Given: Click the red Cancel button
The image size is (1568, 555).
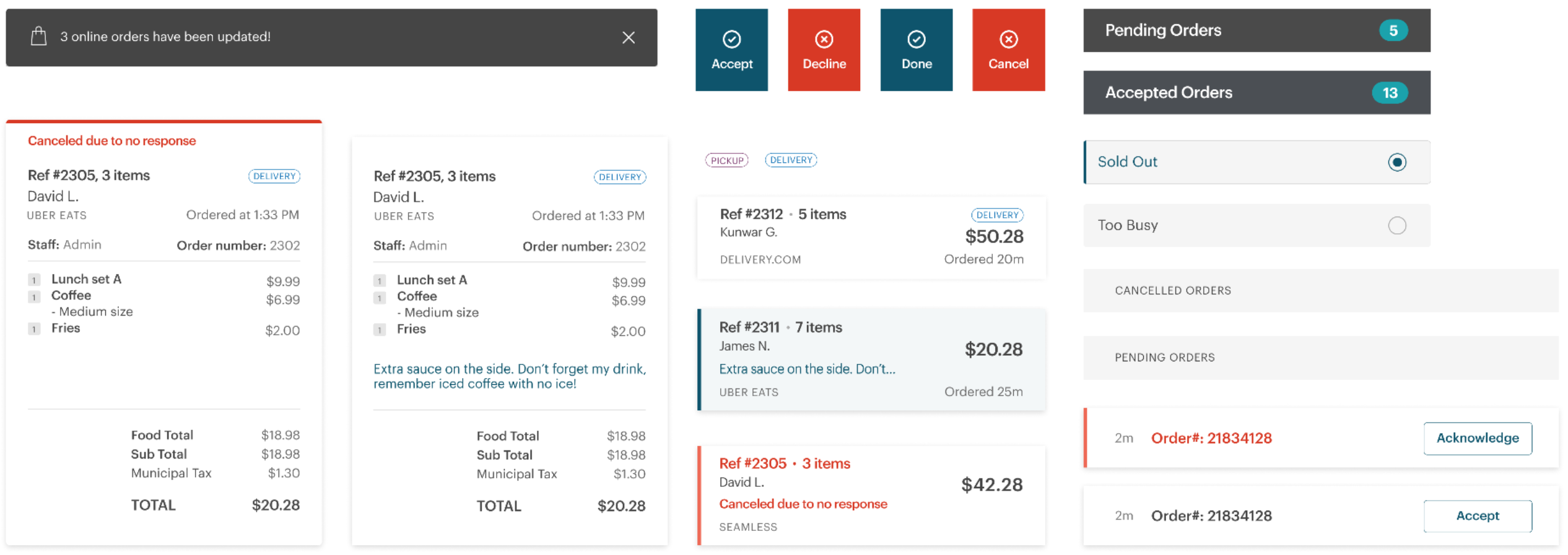Looking at the screenshot, I should (x=1008, y=50).
